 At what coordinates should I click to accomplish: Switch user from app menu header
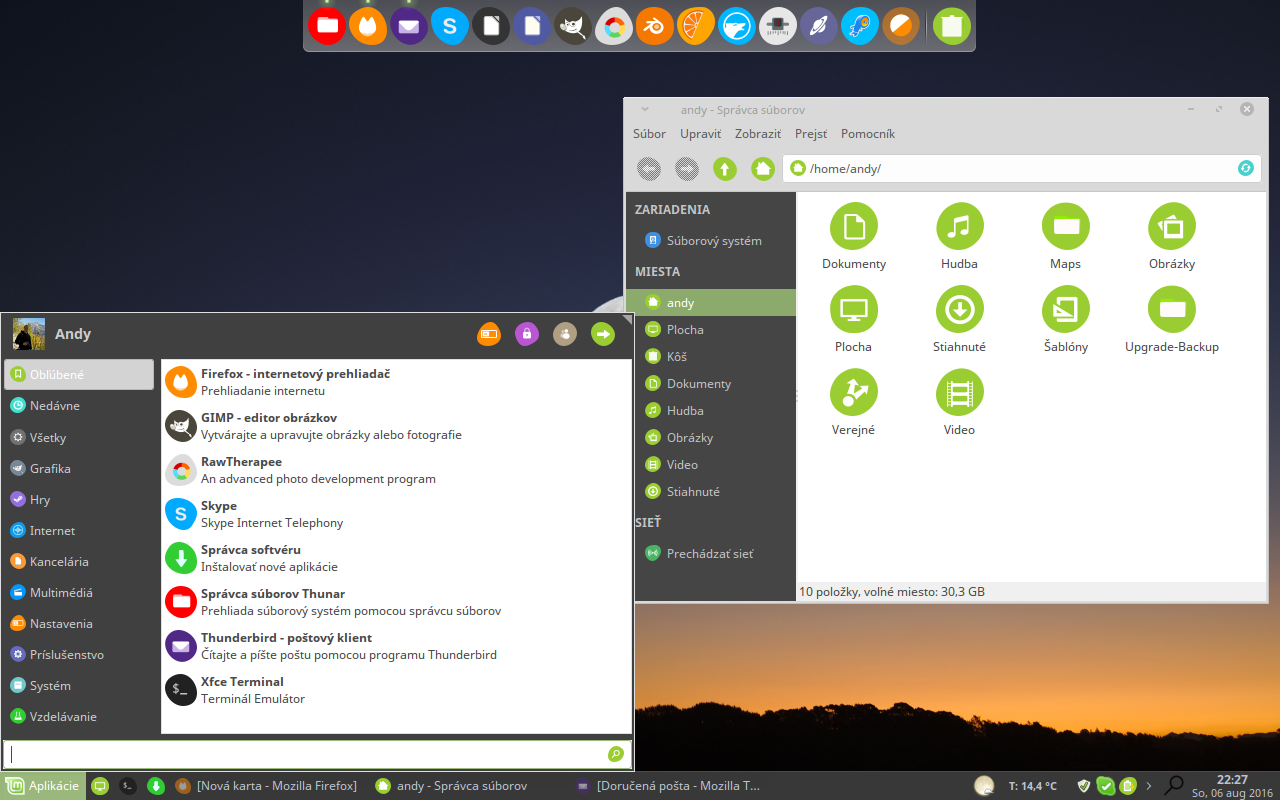[565, 334]
